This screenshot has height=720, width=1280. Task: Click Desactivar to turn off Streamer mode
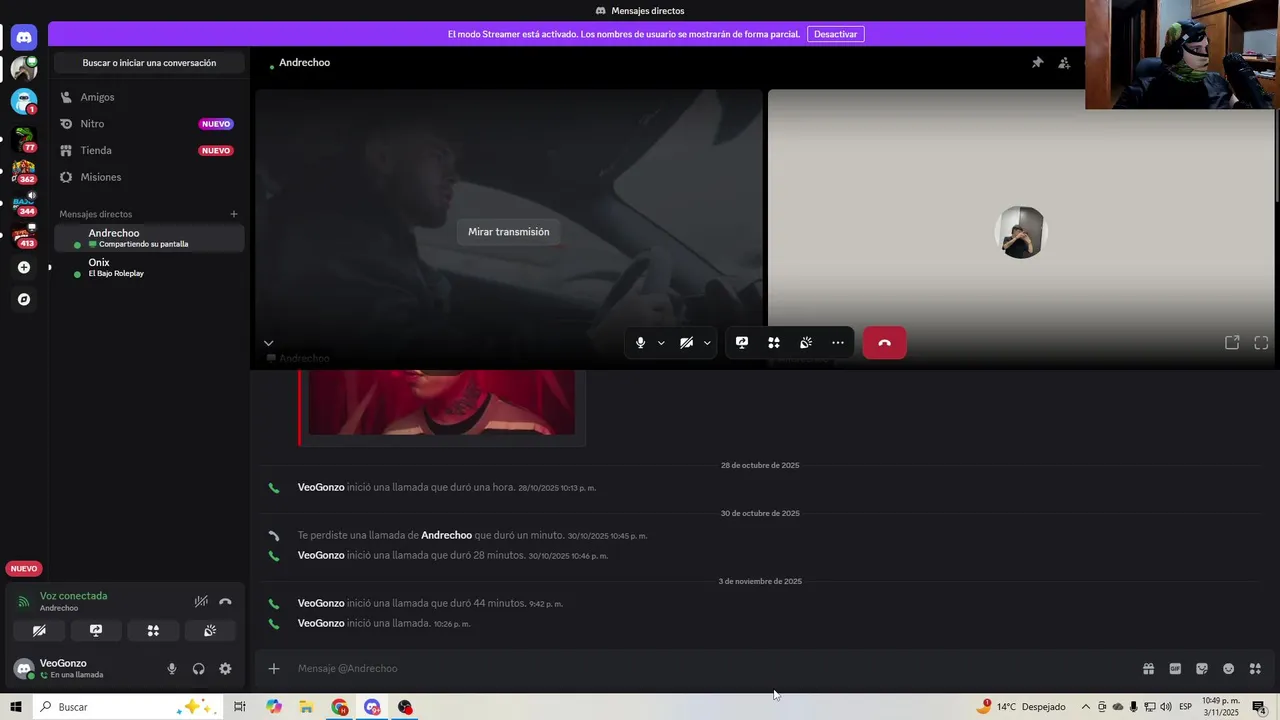coord(835,34)
